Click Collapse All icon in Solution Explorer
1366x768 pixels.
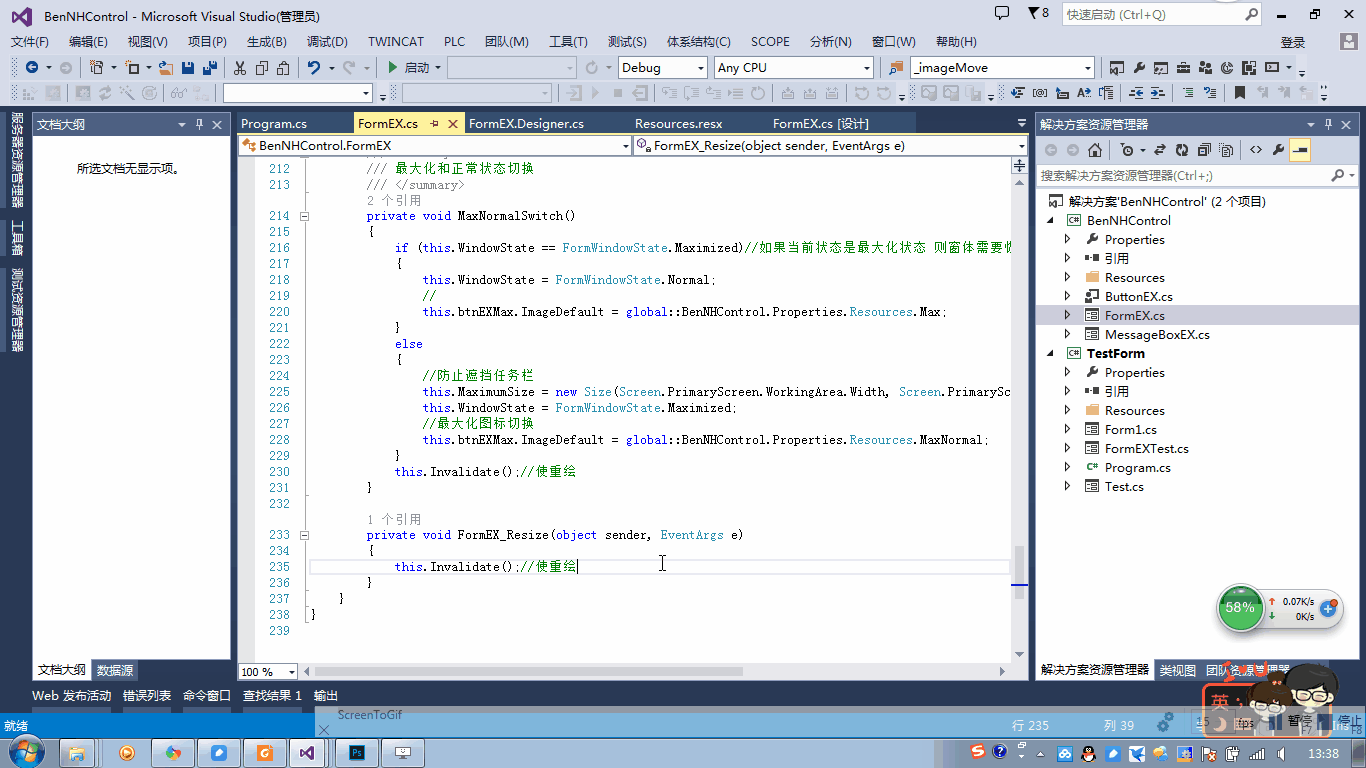pyautogui.click(x=1203, y=150)
